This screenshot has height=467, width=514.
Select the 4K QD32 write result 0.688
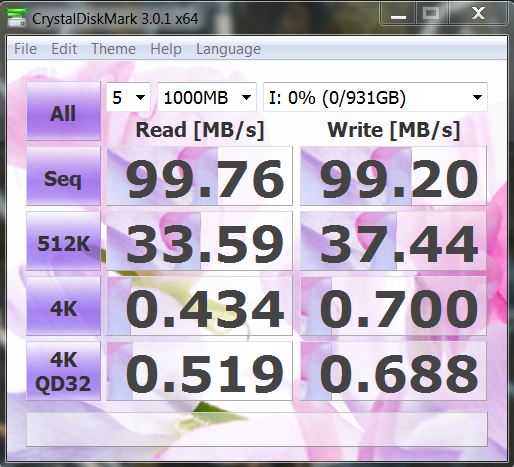[x=393, y=371]
